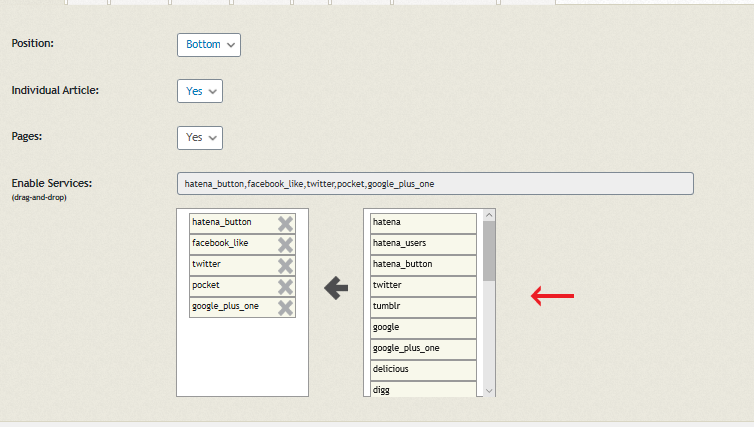754x427 pixels.
Task: Remove pocket using the X icon
Action: click(x=285, y=287)
